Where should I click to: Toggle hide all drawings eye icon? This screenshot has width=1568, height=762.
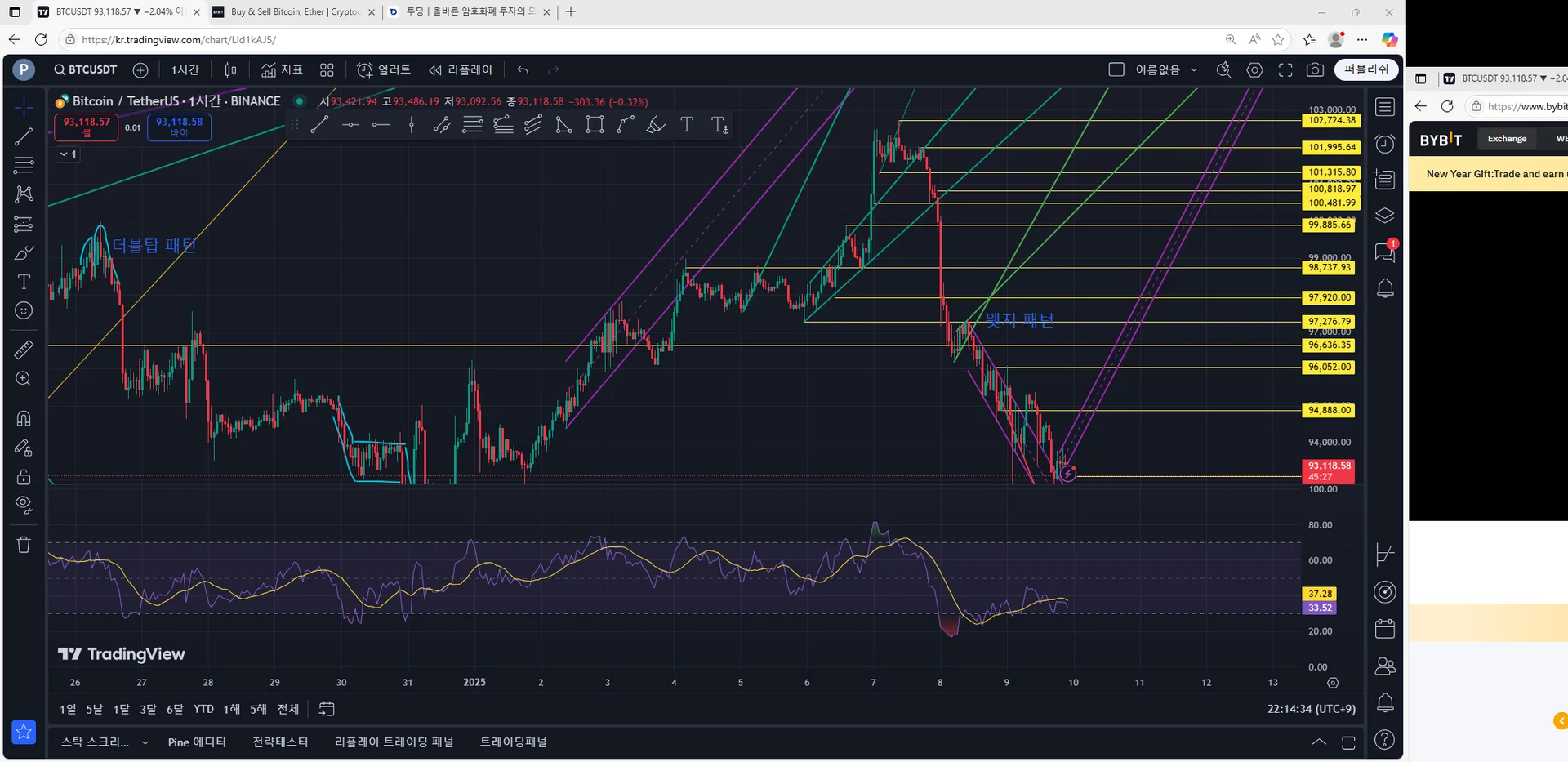coord(24,505)
